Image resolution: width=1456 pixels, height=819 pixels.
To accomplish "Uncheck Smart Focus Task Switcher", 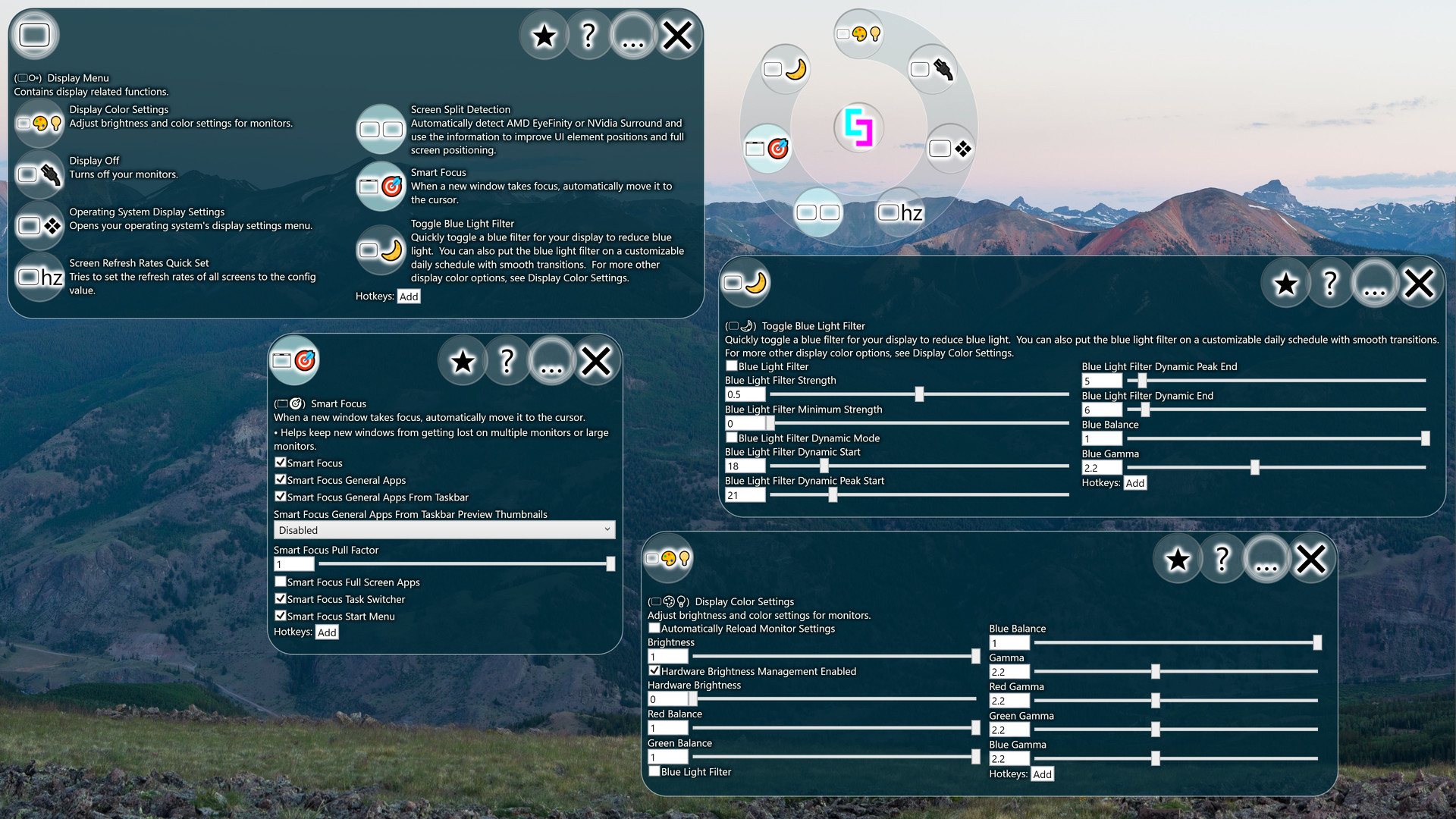I will (x=281, y=598).
